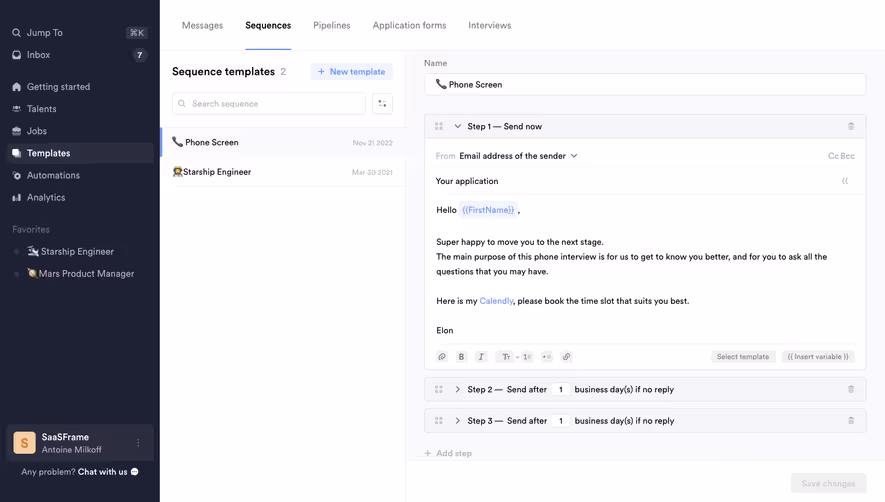The width and height of the screenshot is (885, 502).
Task: Toggle bold formatting
Action: tap(461, 356)
